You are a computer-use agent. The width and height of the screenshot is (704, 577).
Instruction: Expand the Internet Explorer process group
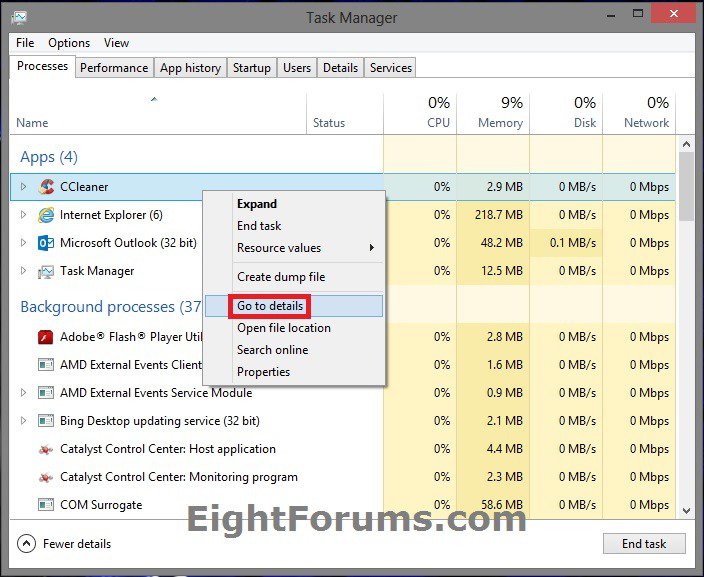click(x=24, y=215)
